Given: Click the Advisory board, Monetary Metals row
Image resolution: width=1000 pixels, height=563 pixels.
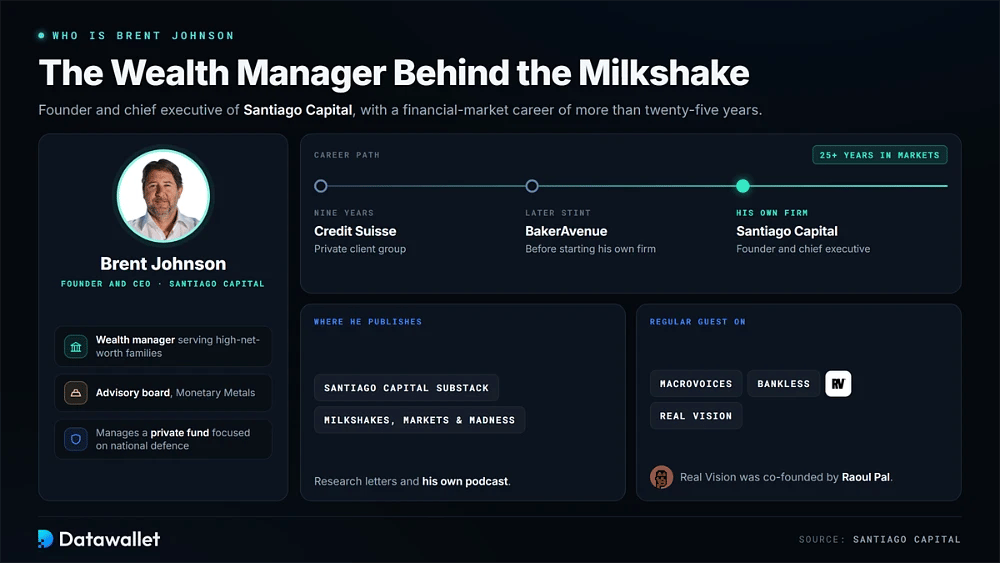Looking at the screenshot, I should [163, 393].
